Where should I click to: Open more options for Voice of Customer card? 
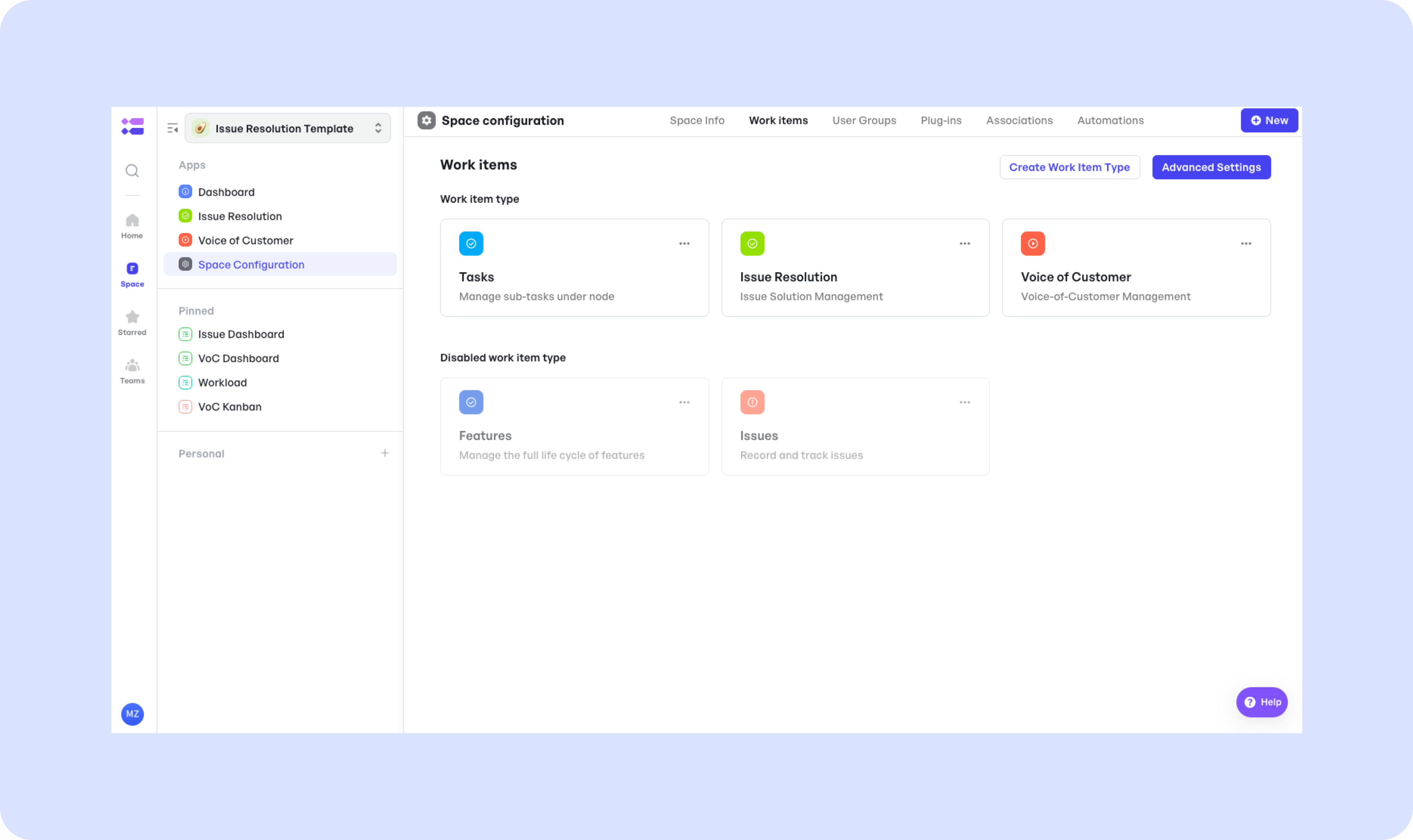(x=1246, y=244)
